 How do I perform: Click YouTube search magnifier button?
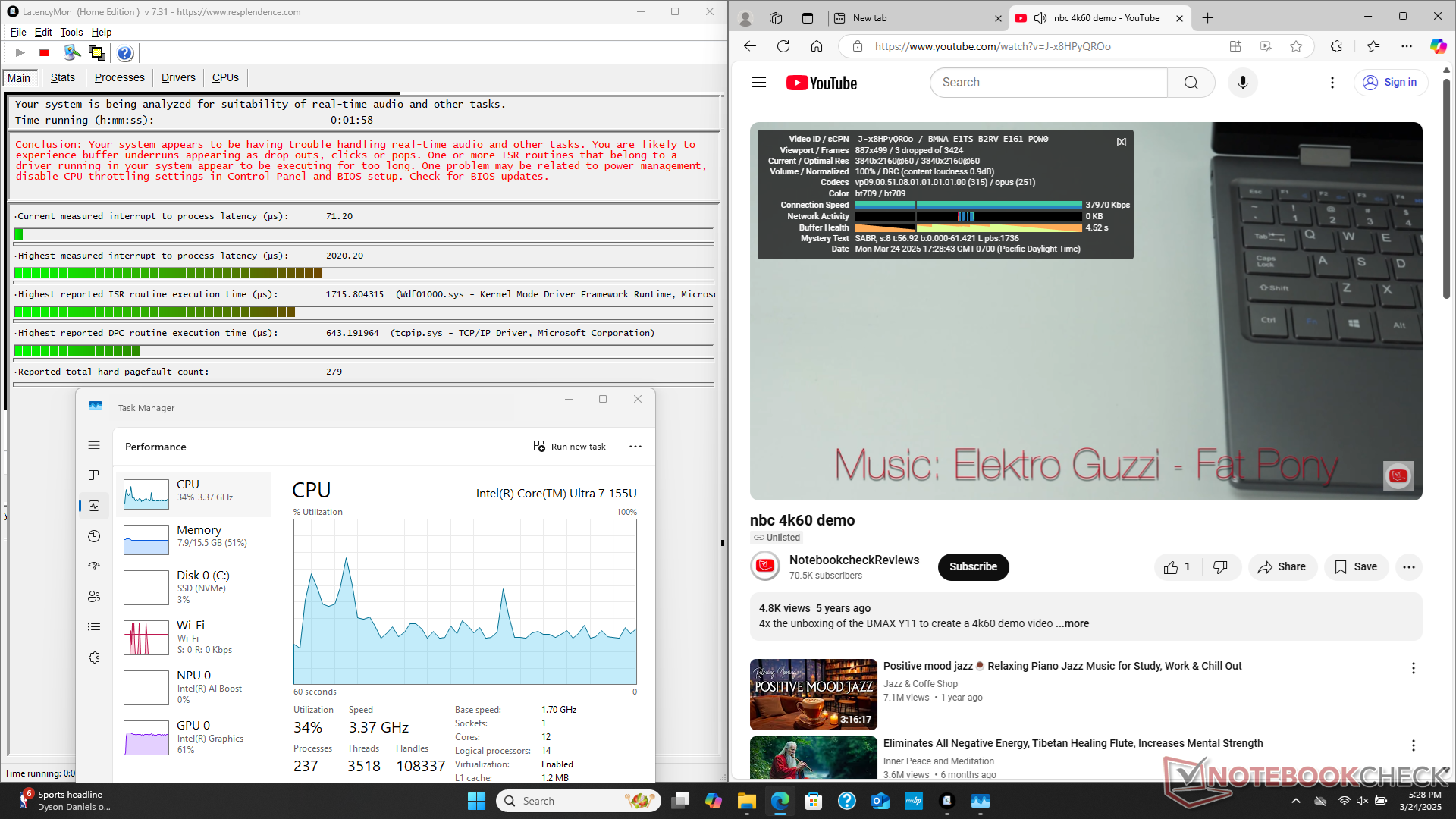(1191, 83)
